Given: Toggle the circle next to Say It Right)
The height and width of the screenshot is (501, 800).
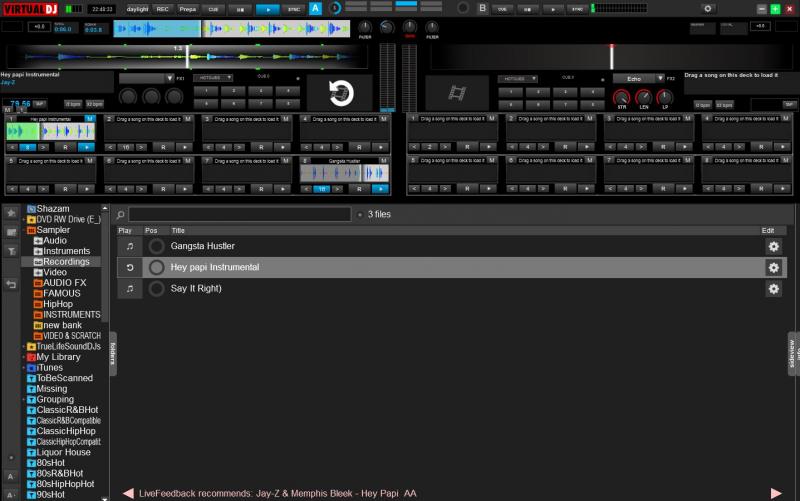Looking at the screenshot, I should coord(156,289).
